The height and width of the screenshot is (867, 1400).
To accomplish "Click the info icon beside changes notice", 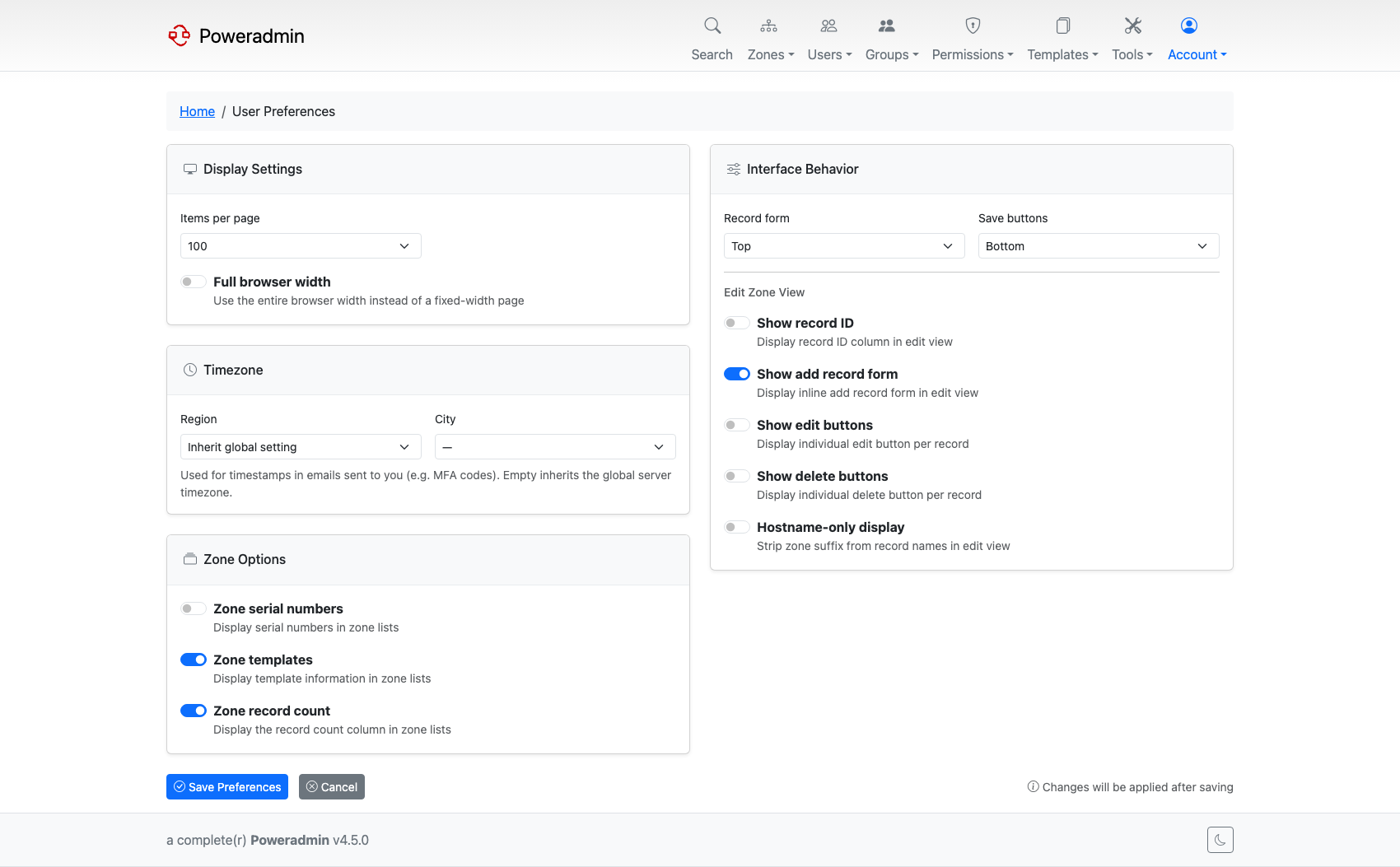I will coord(1033,786).
